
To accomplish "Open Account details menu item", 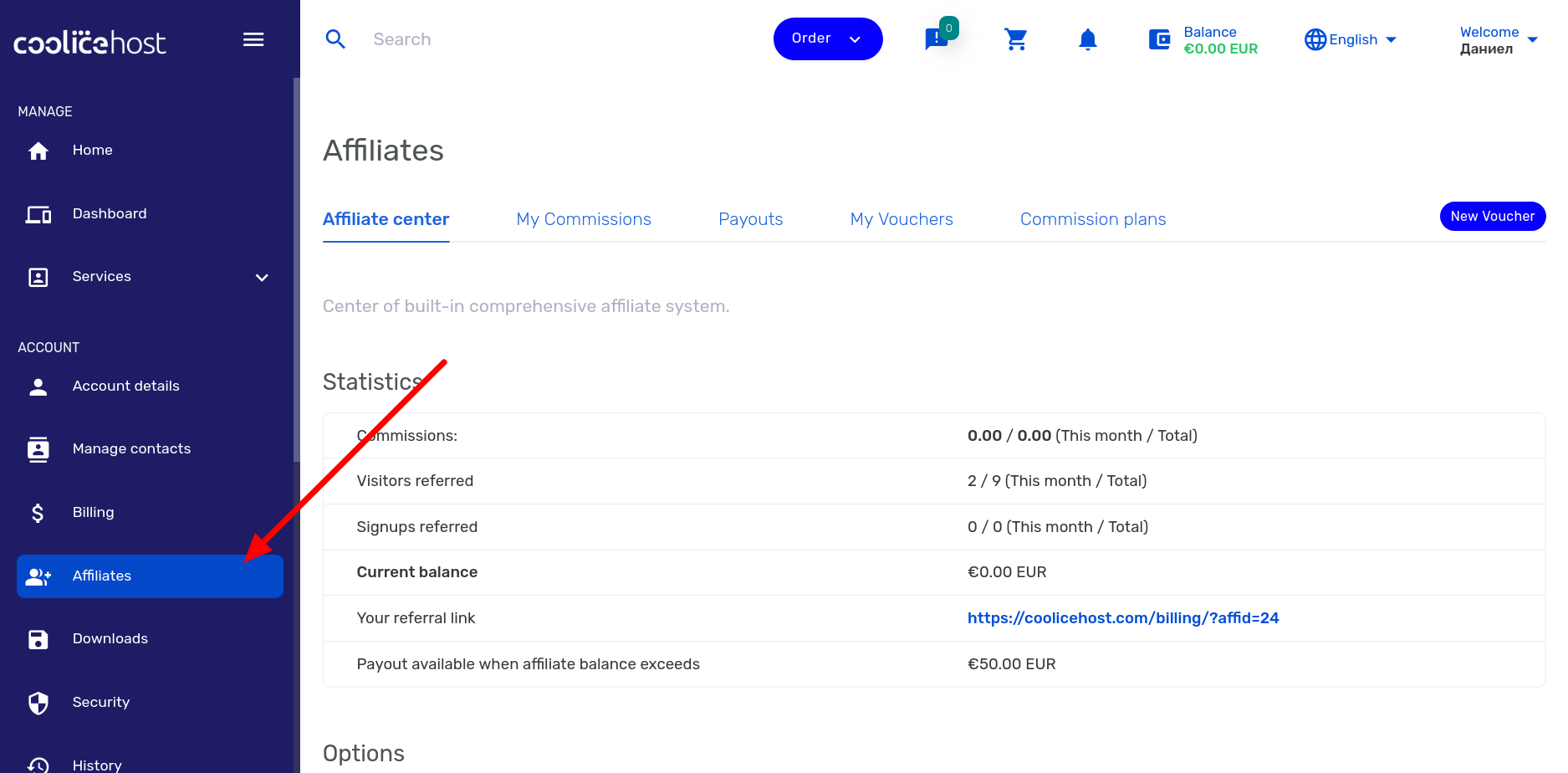I will (126, 386).
